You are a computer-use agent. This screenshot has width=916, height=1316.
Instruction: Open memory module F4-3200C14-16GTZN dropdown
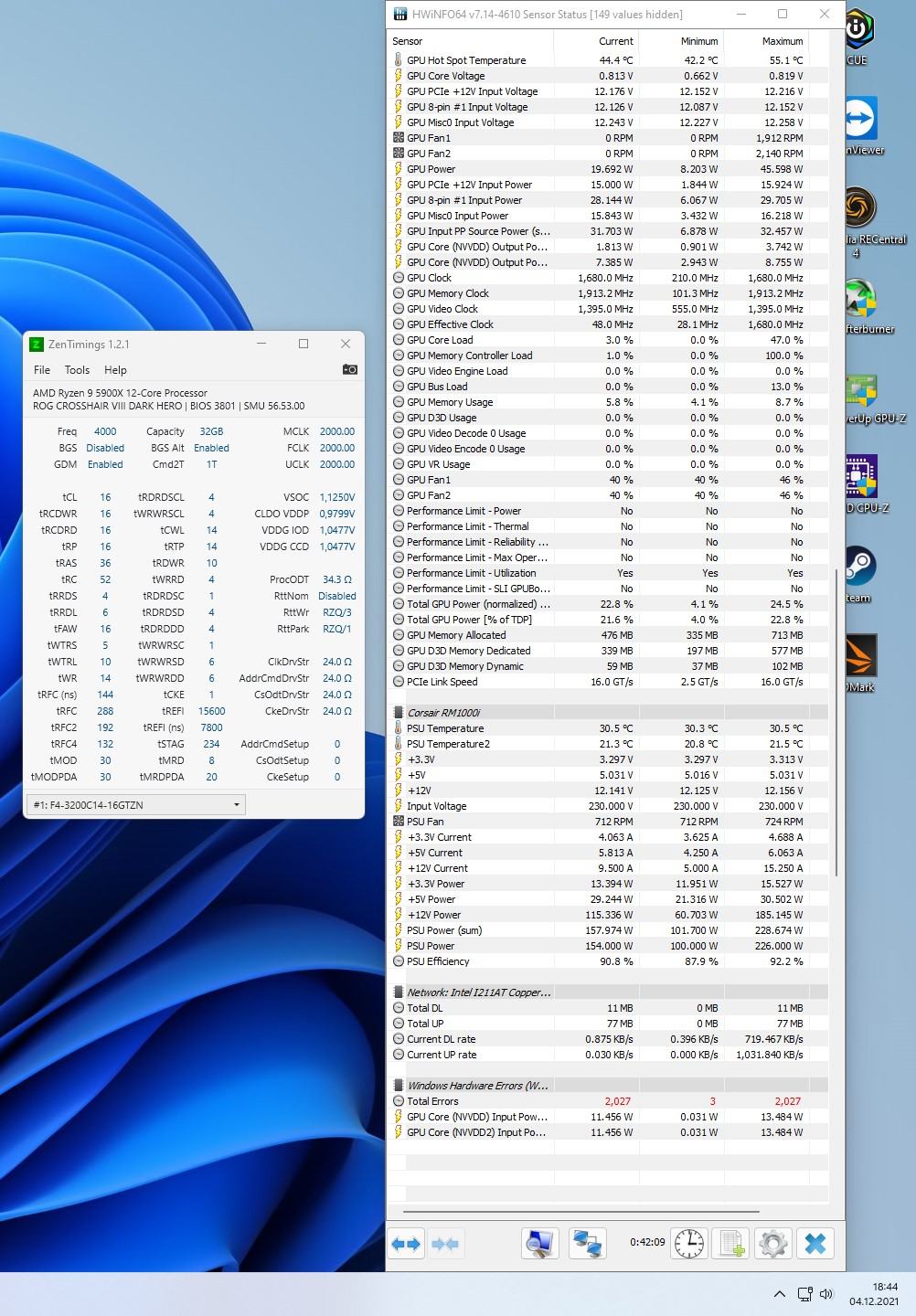136,805
